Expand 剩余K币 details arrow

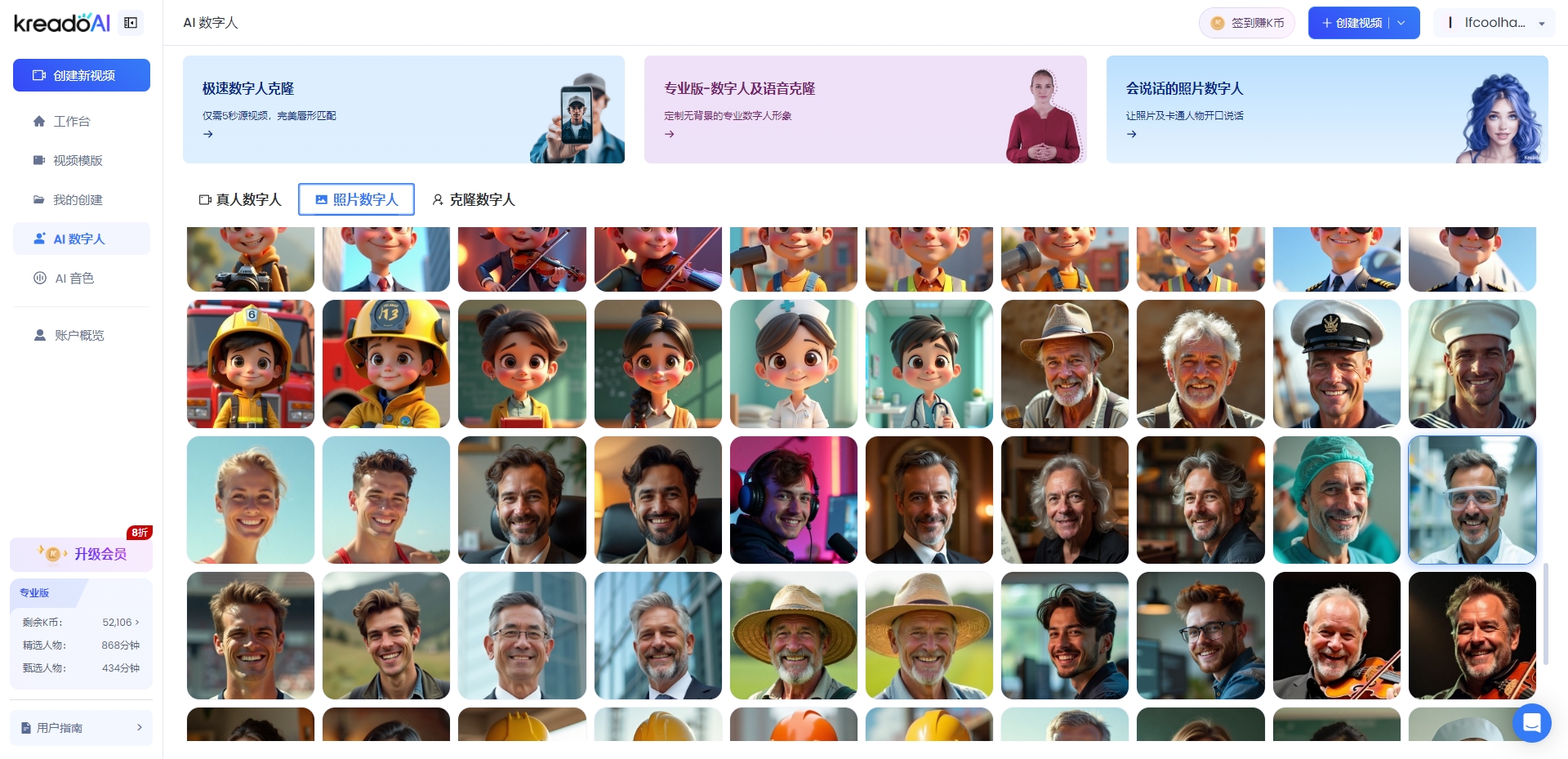coord(137,623)
